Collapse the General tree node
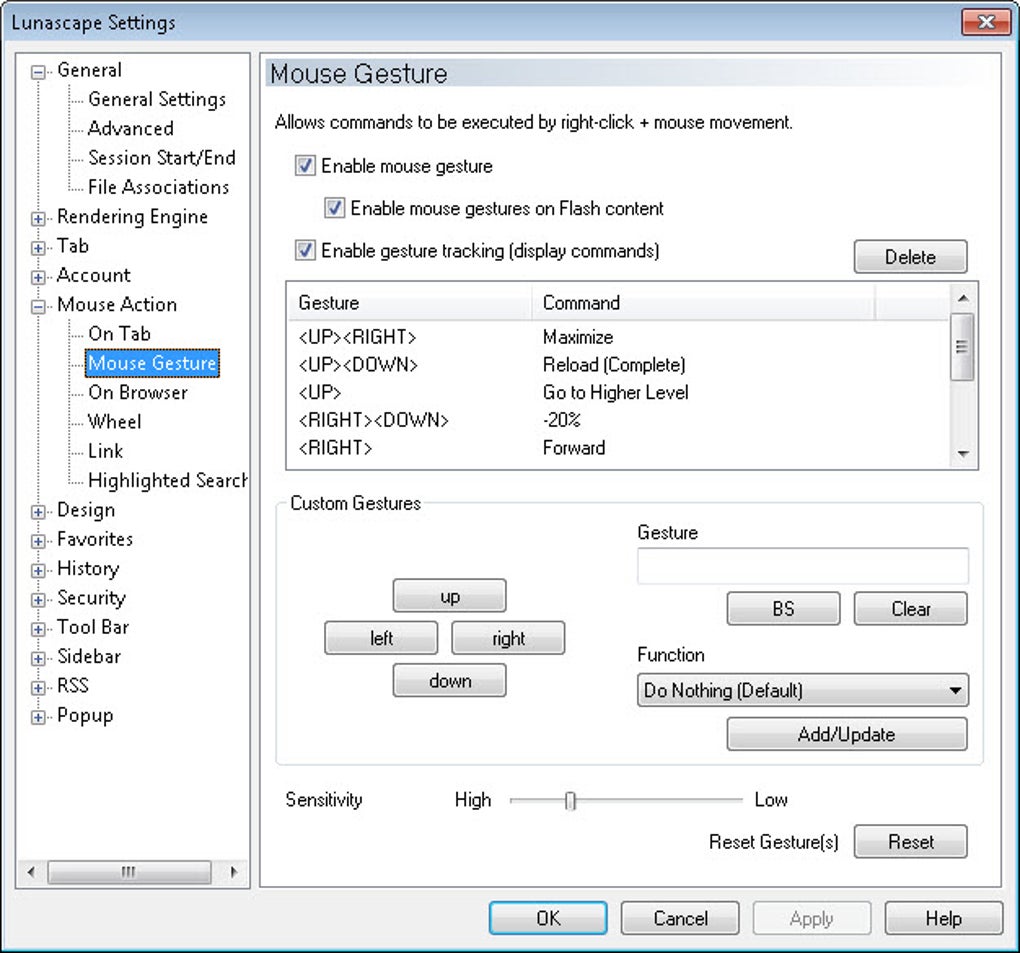 click(x=38, y=72)
